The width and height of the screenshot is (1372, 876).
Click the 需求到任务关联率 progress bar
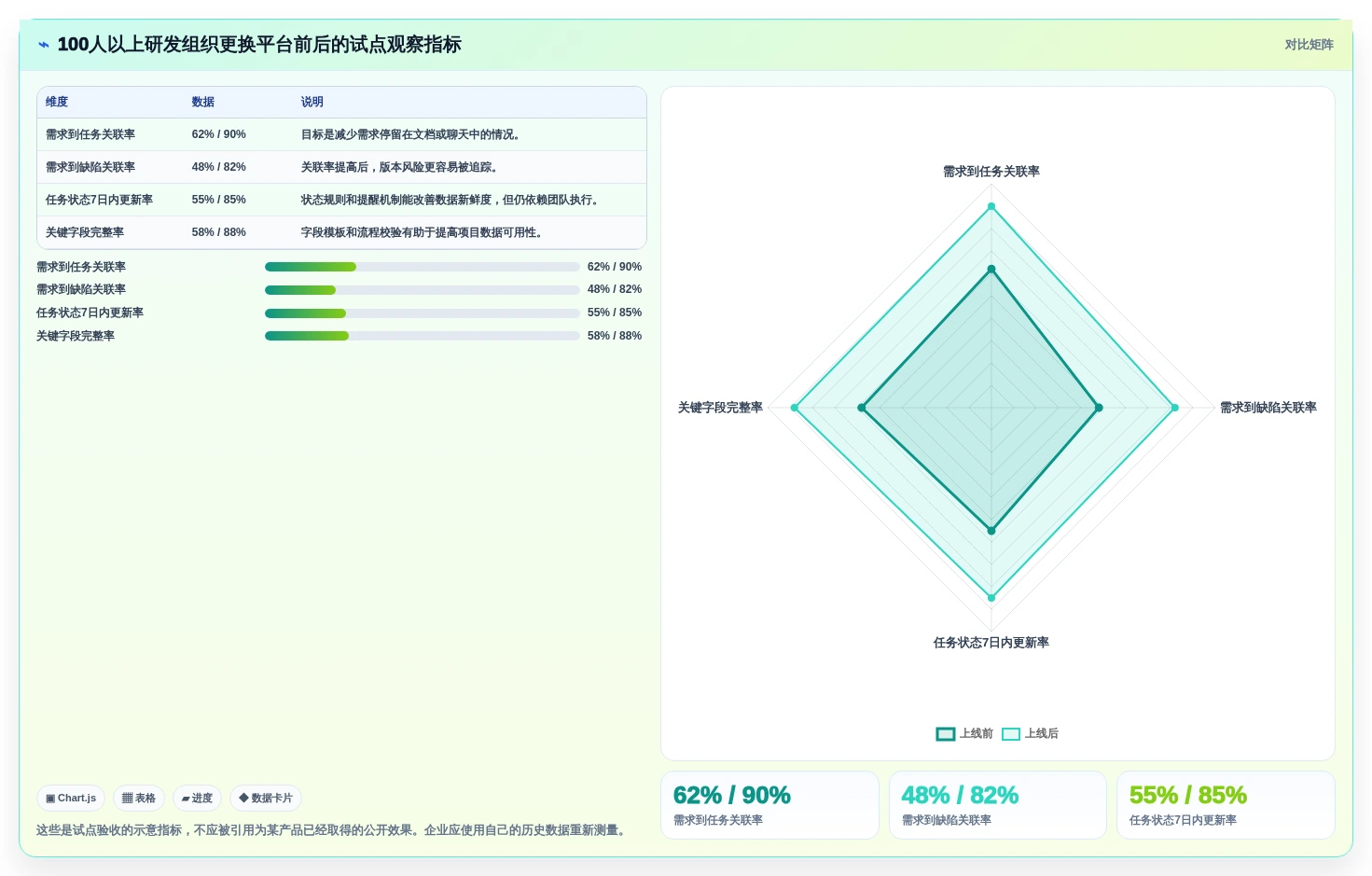[423, 267]
